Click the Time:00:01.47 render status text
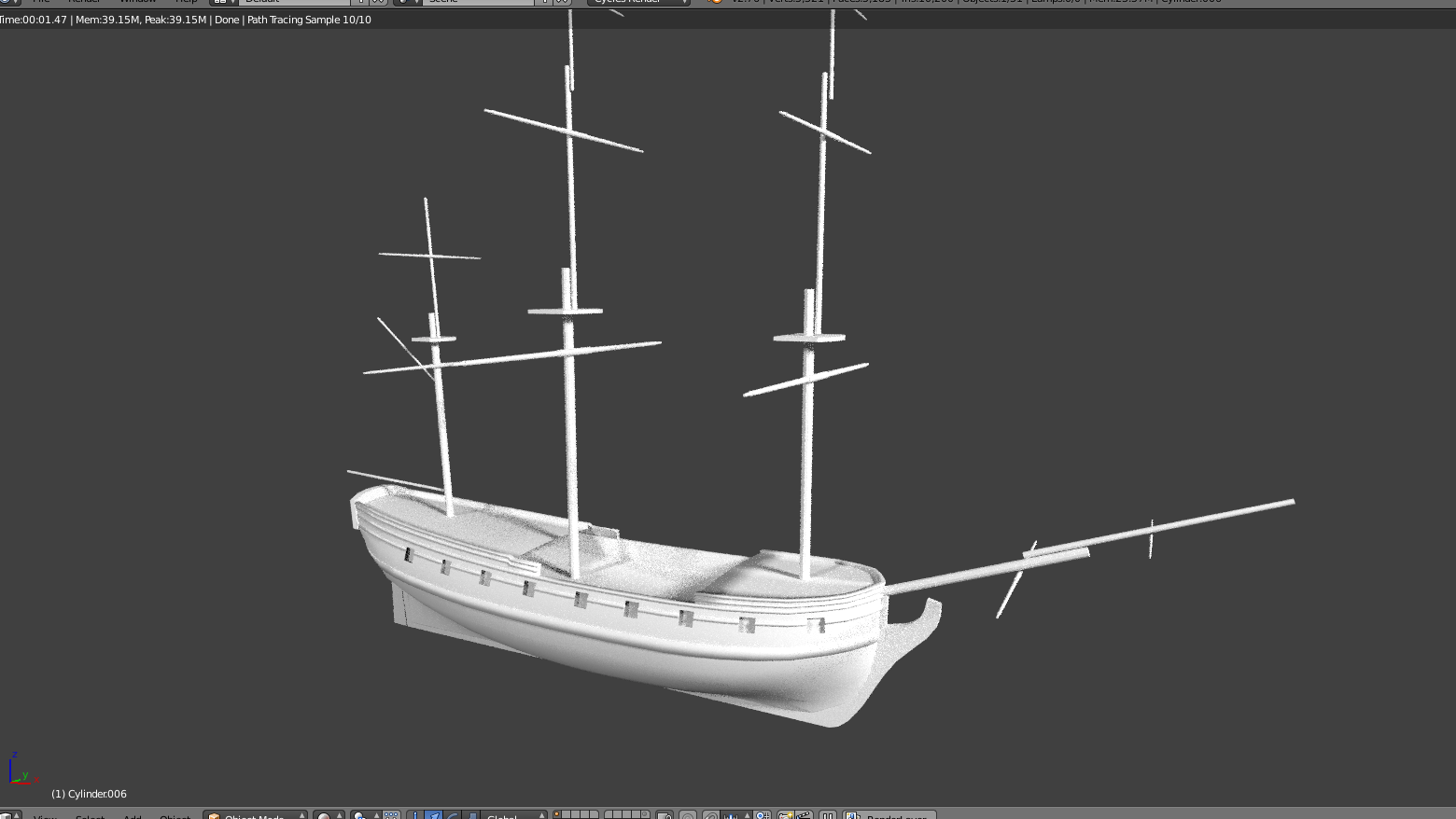Screen dimensions: 1456x819 pos(34,20)
